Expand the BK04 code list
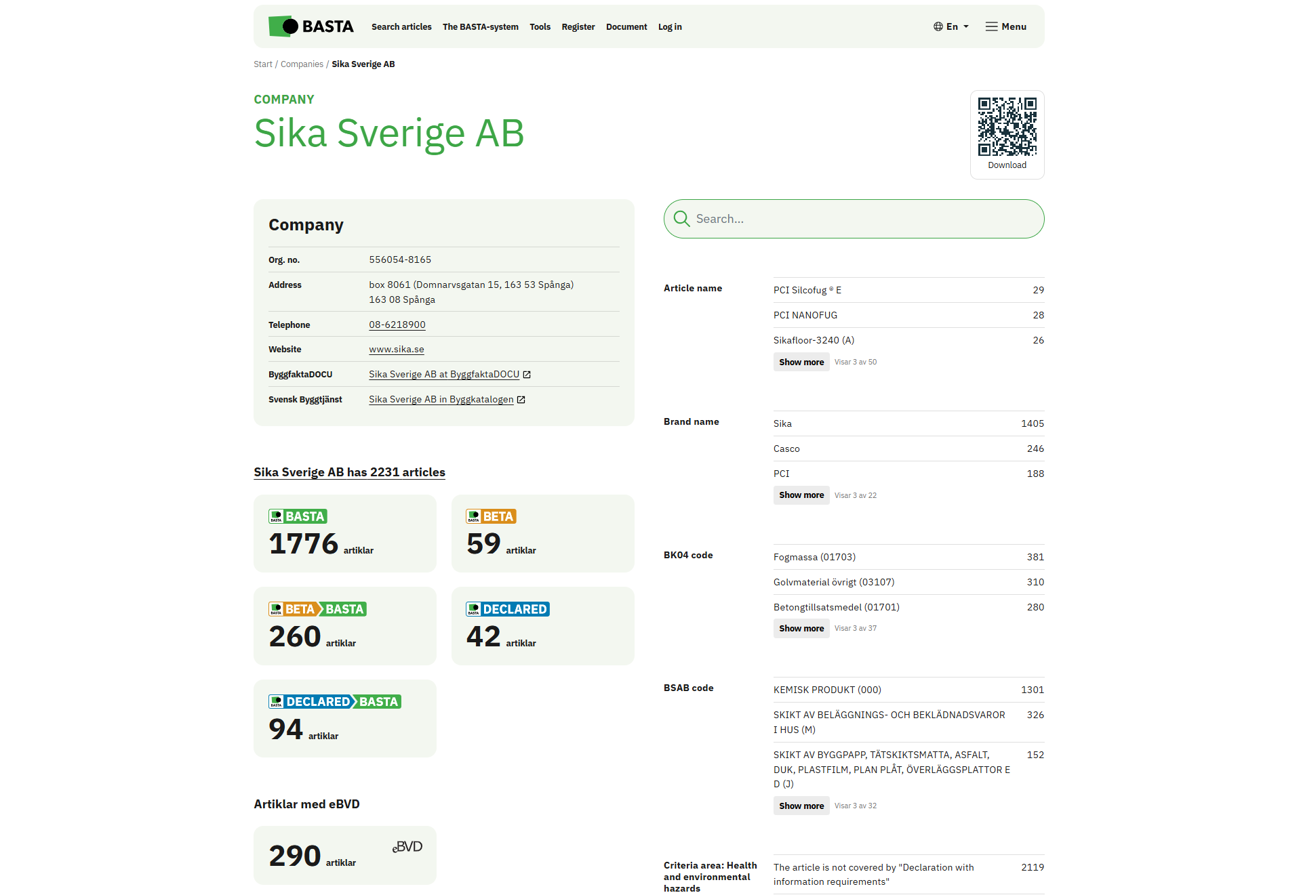 click(x=801, y=628)
